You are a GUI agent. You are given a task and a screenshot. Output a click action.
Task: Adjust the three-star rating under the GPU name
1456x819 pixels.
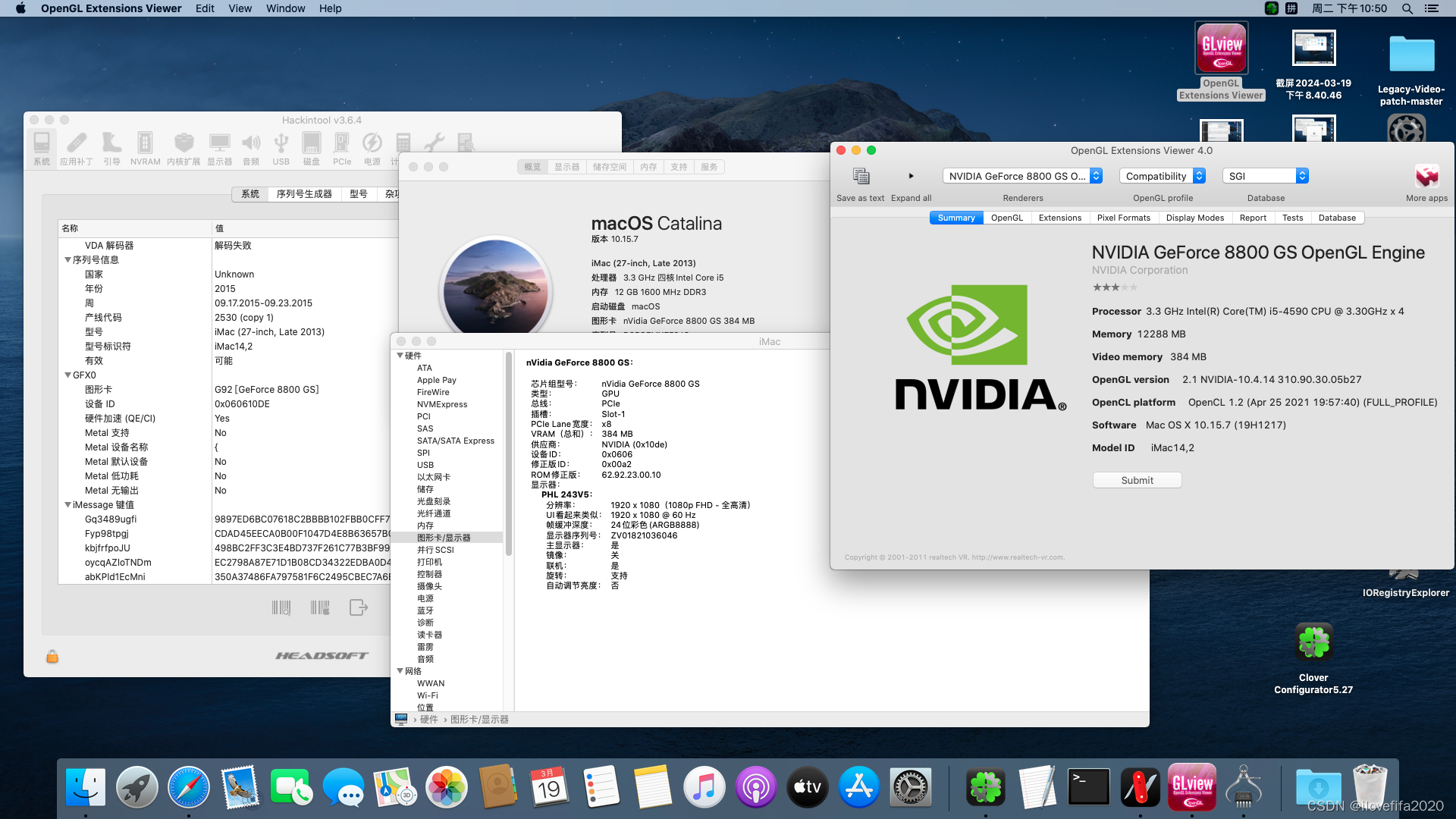1115,287
